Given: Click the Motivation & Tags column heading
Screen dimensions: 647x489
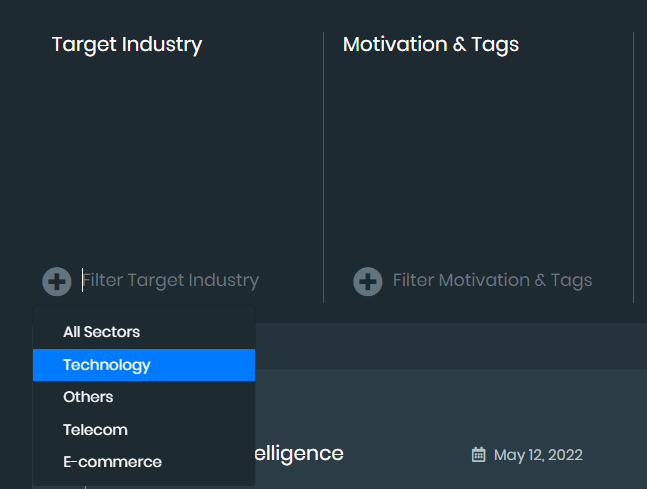Looking at the screenshot, I should pyautogui.click(x=430, y=45).
